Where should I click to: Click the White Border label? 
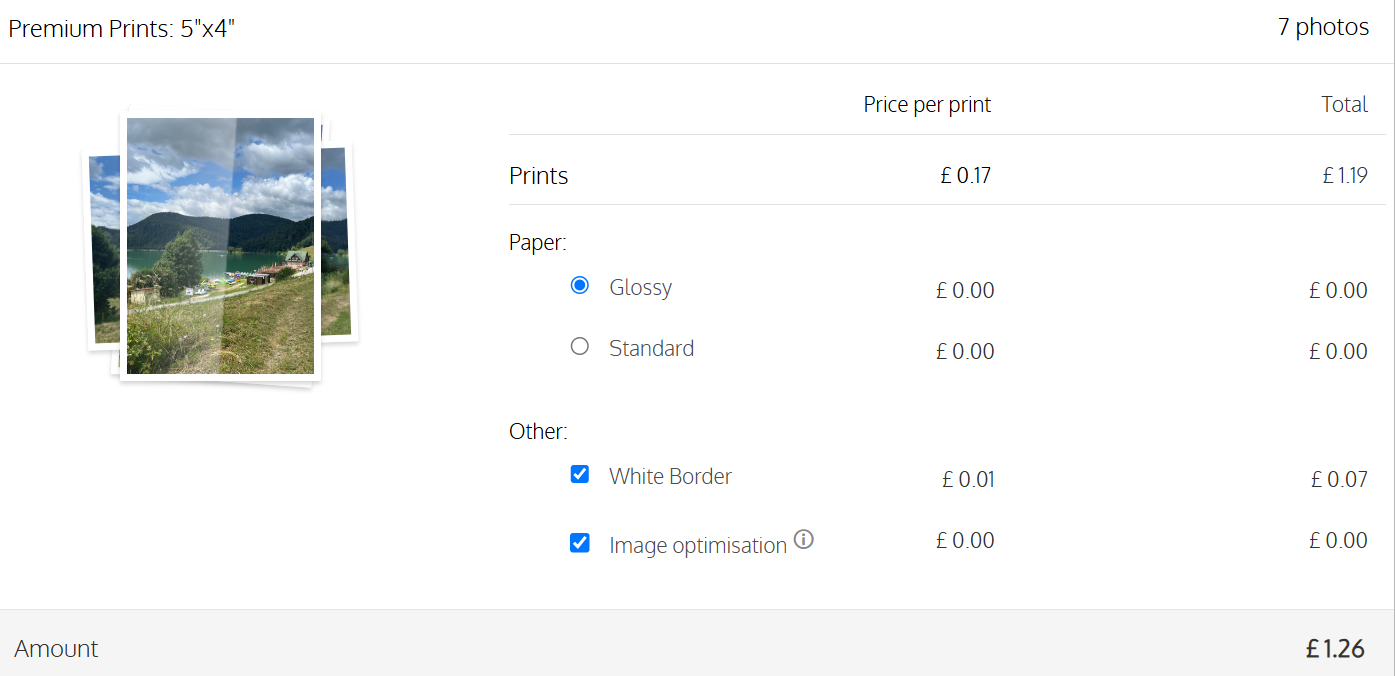pyautogui.click(x=670, y=476)
